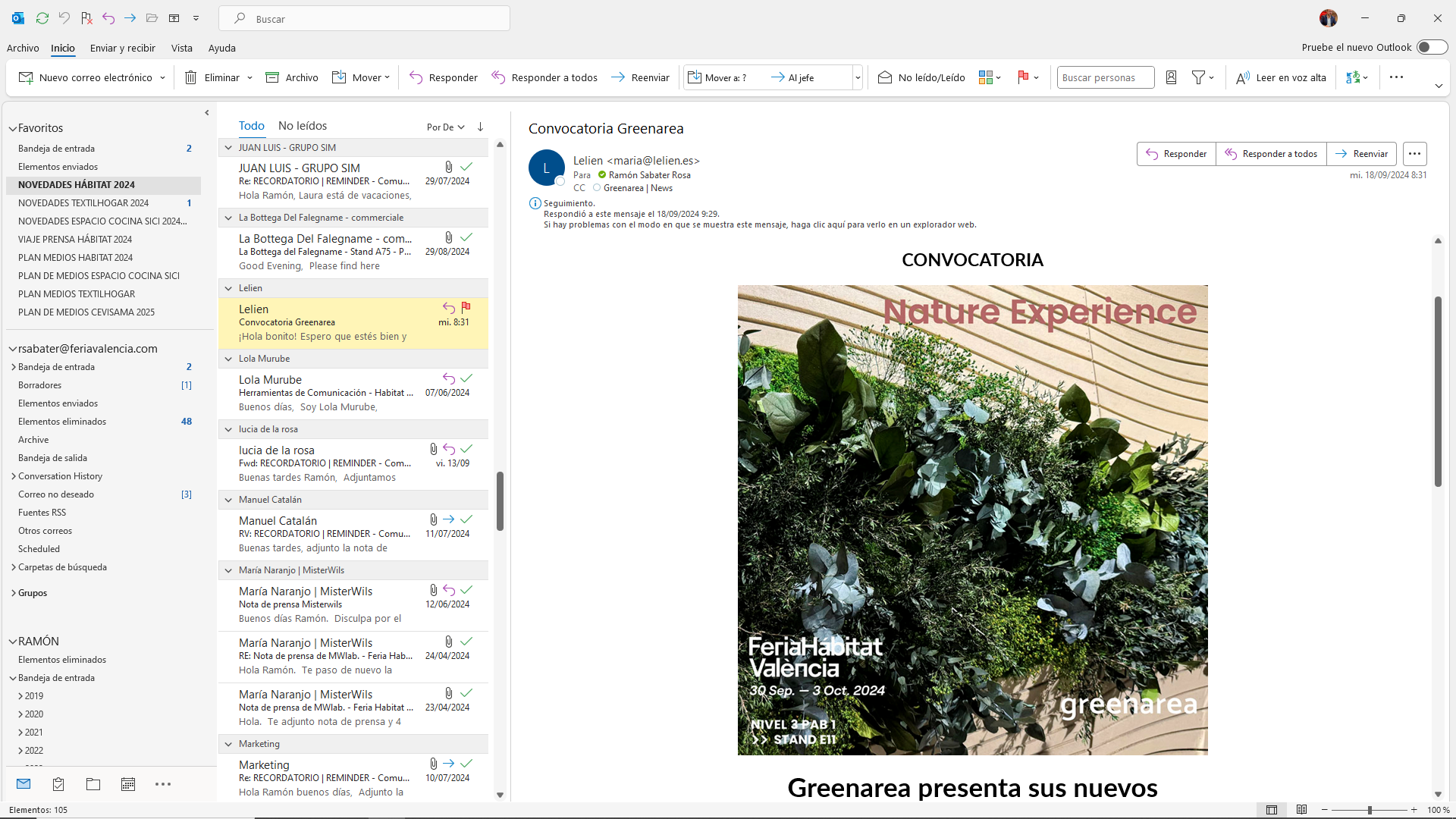The height and width of the screenshot is (819, 1456).
Task: Click the account profile picture
Action: (x=1328, y=18)
